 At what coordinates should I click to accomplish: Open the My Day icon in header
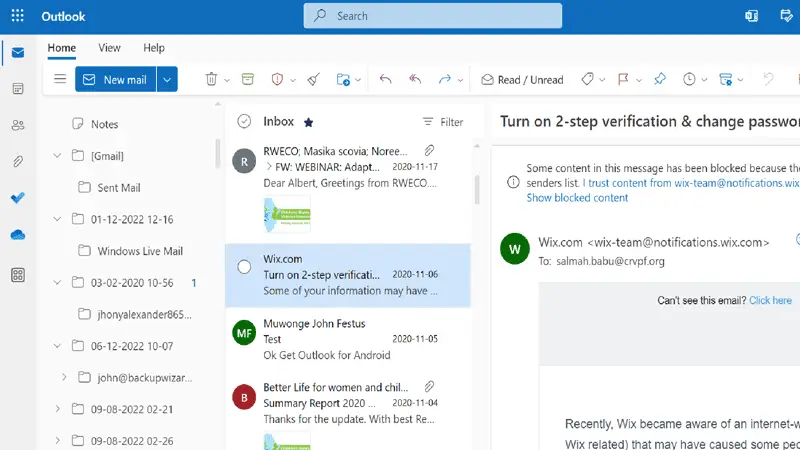click(x=787, y=16)
